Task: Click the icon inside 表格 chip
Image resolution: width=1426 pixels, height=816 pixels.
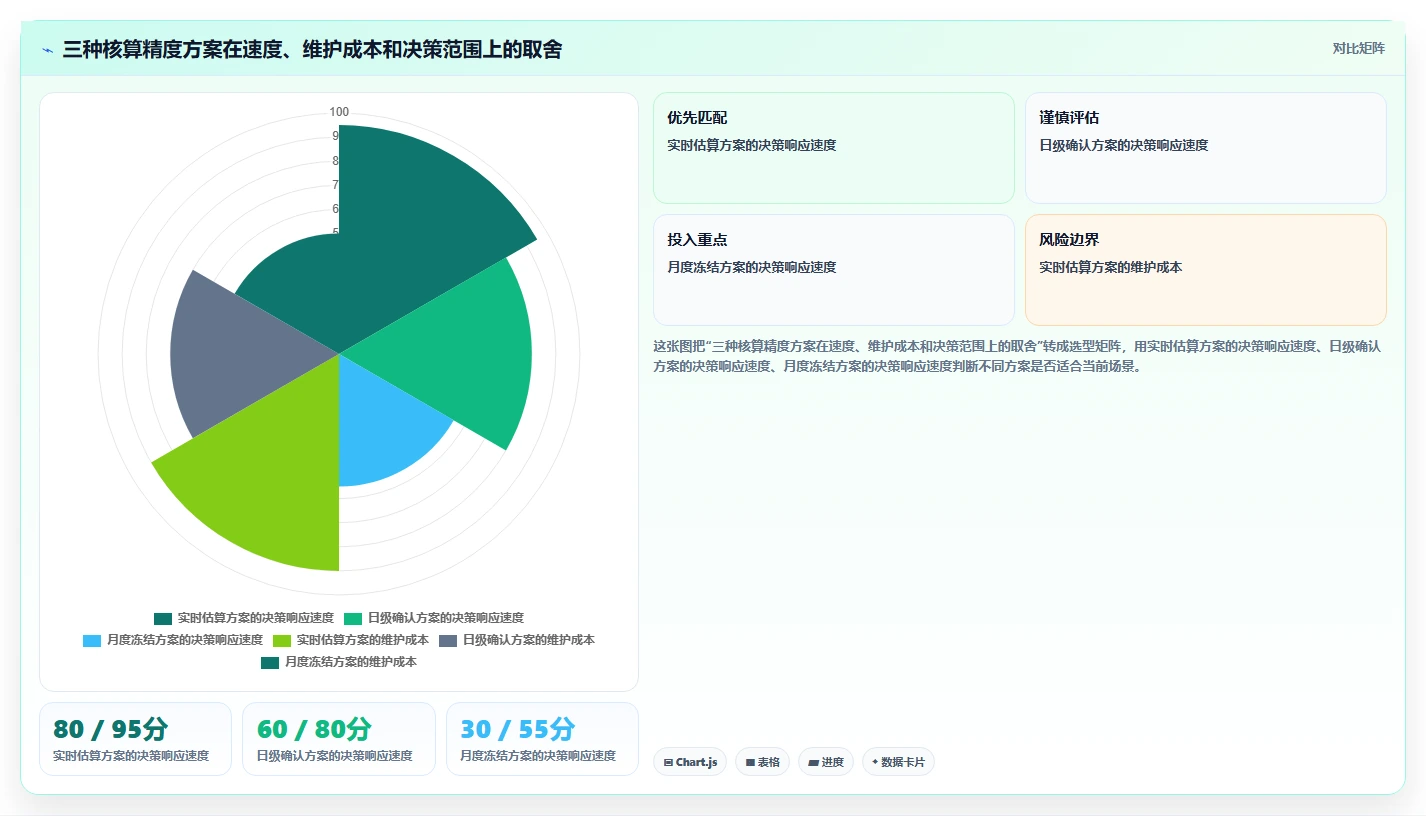Action: click(x=750, y=763)
